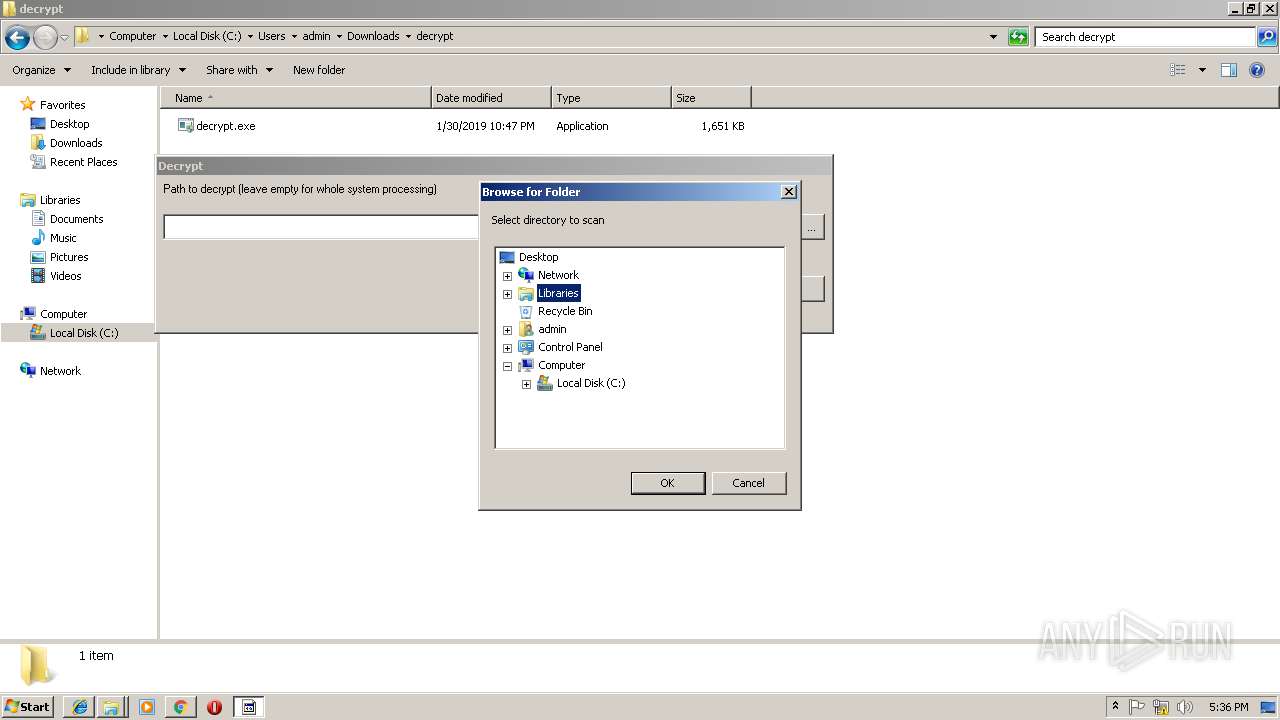Image resolution: width=1280 pixels, height=720 pixels.
Task: Open the recent pages dropdown arrow
Action: click(65, 38)
